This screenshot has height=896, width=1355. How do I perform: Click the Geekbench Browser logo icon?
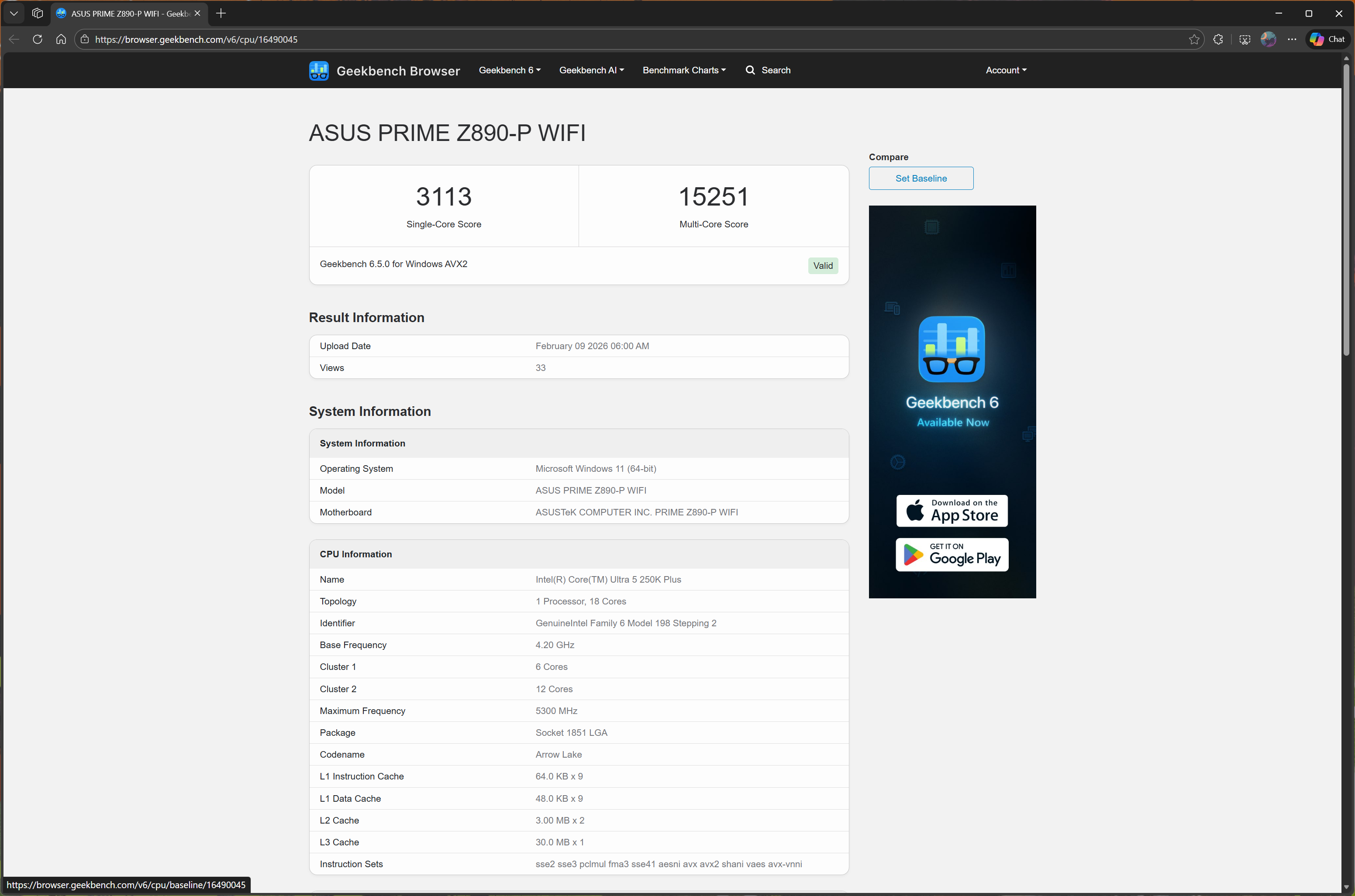pos(318,70)
